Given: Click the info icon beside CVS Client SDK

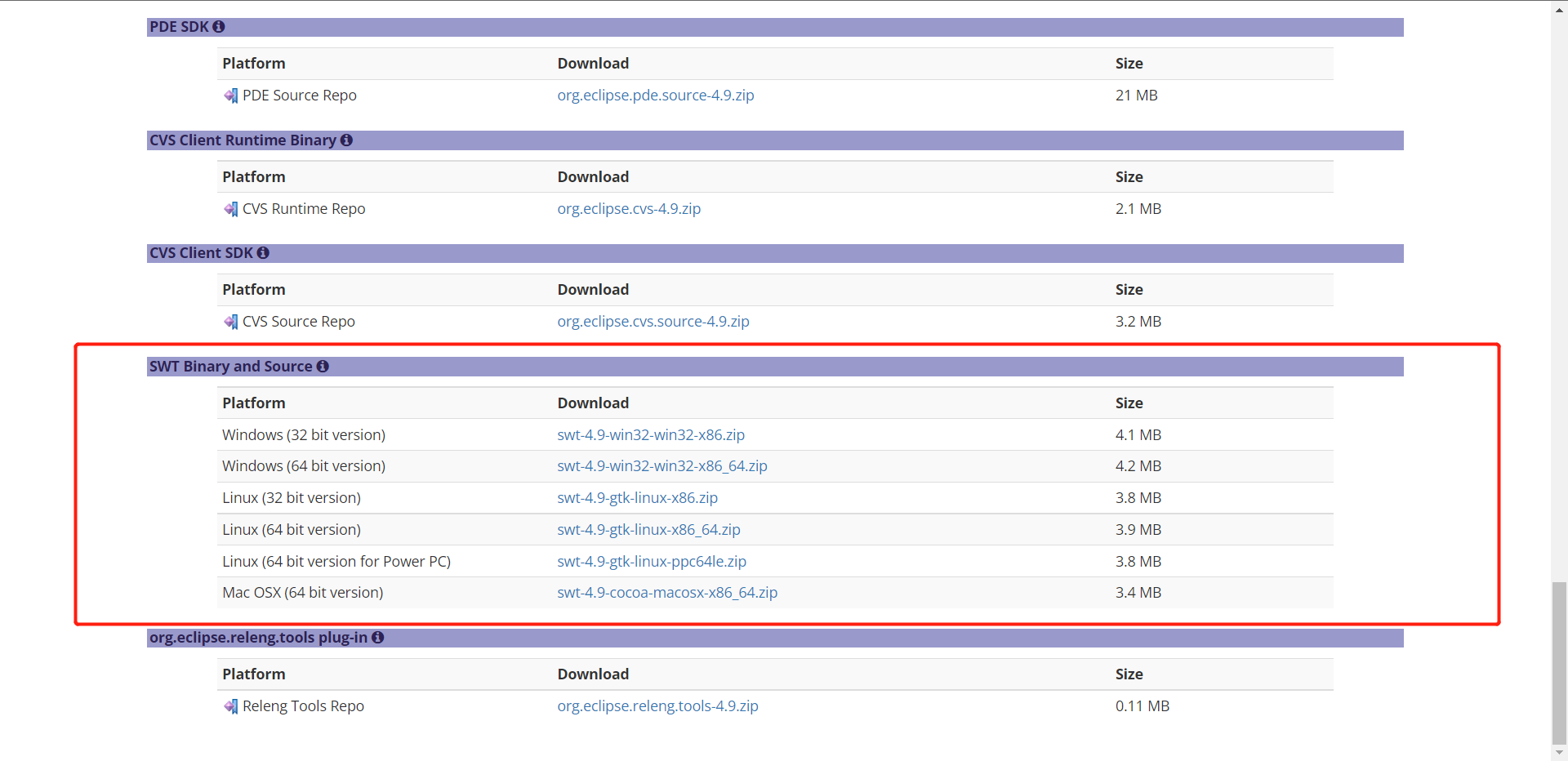Looking at the screenshot, I should (x=263, y=253).
